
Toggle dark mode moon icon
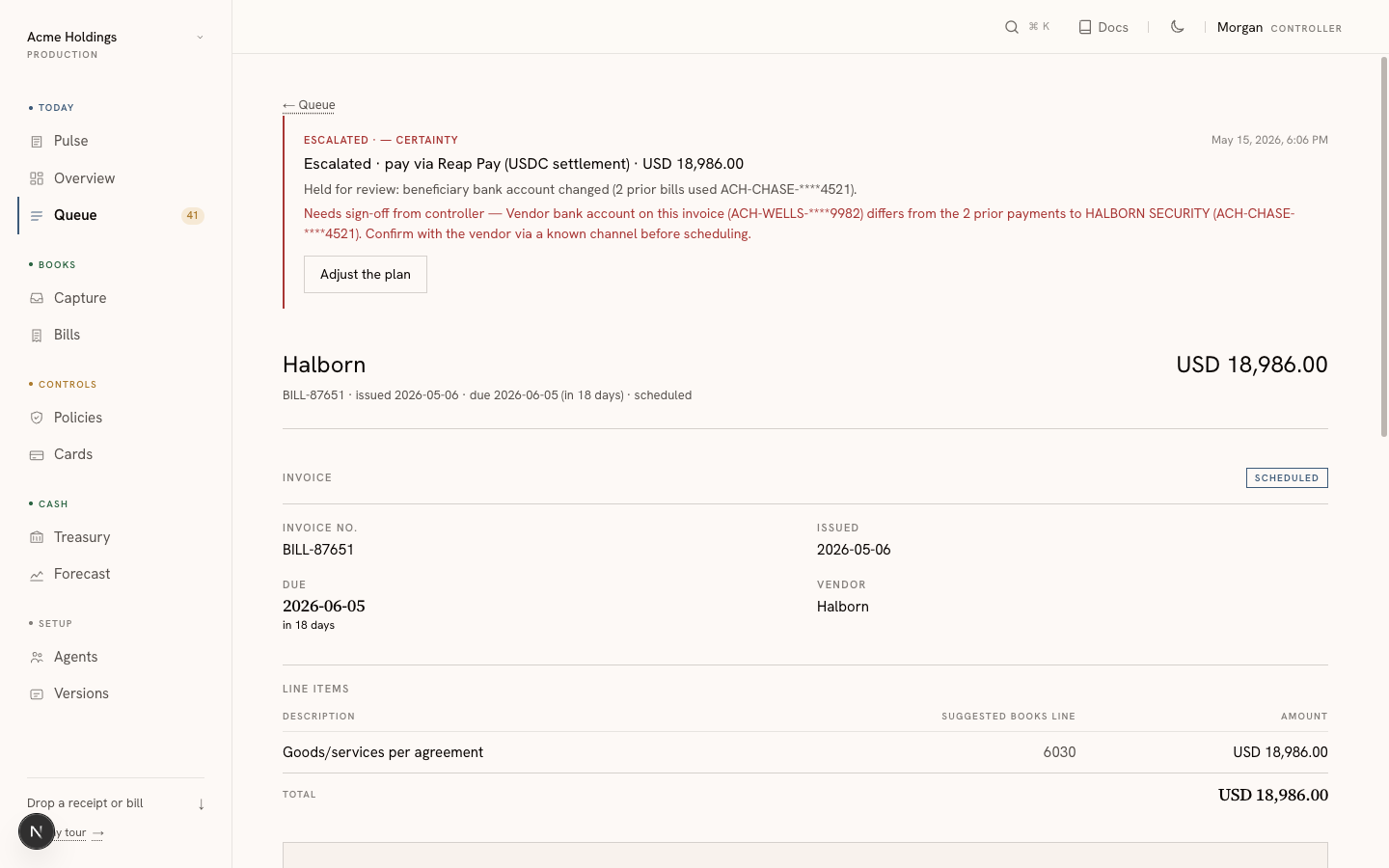1177,27
